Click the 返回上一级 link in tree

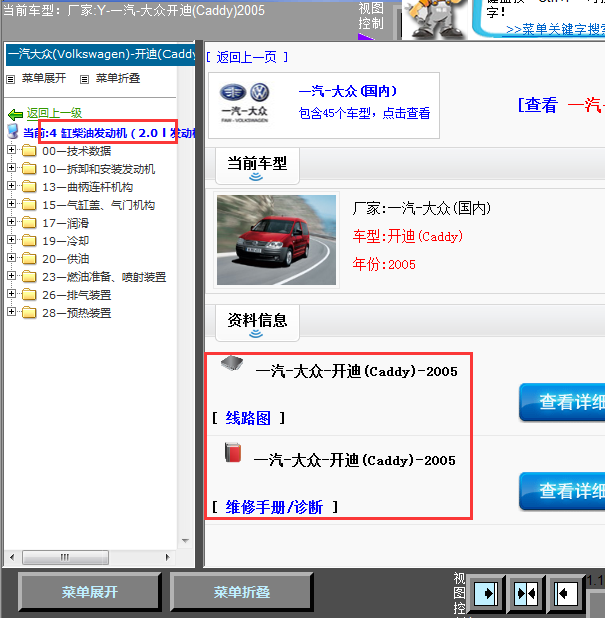(54, 113)
